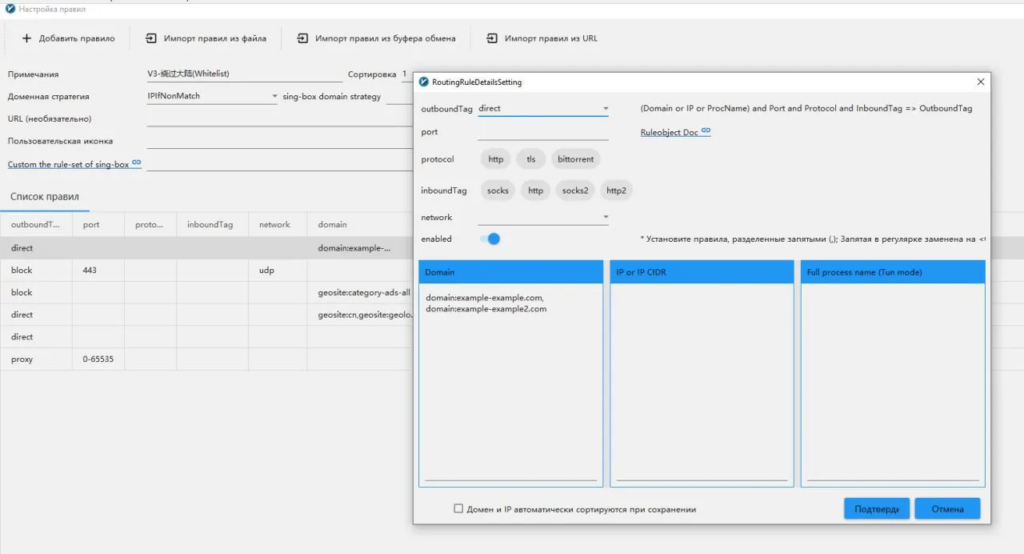The image size is (1024, 554).
Task: Click the plus icon to add rule
Action: 27,39
